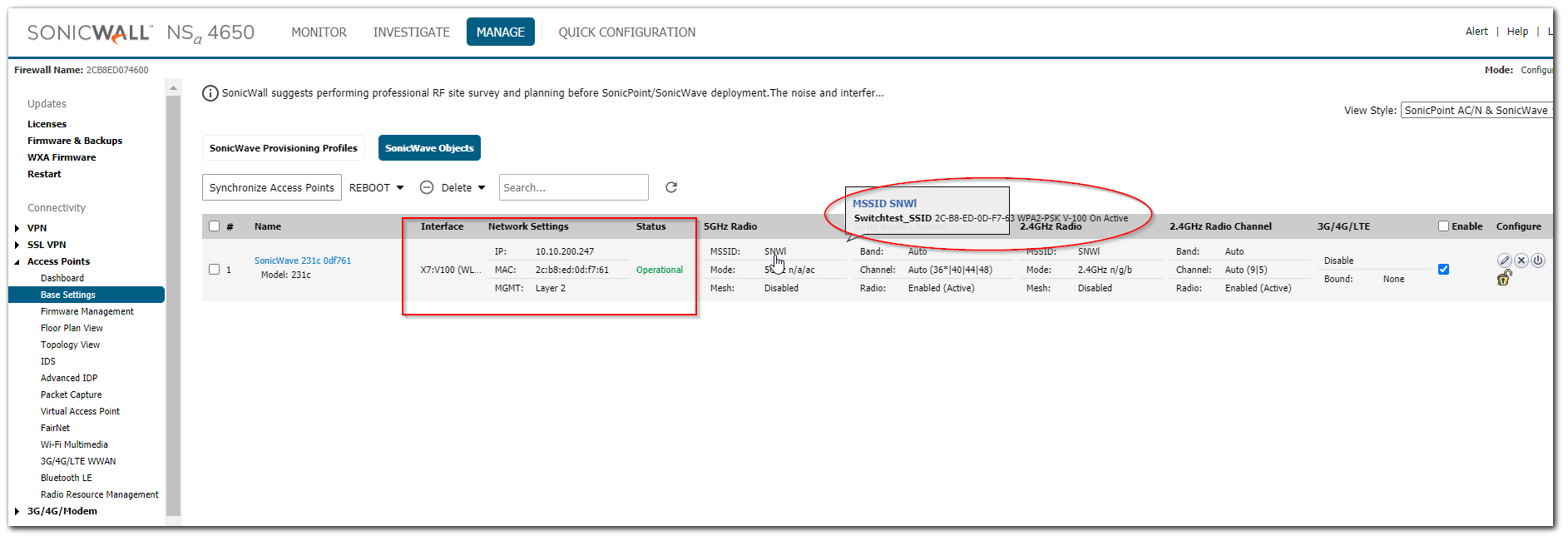Open the Help link
Image resolution: width=1568 pixels, height=541 pixels.
click(1517, 32)
